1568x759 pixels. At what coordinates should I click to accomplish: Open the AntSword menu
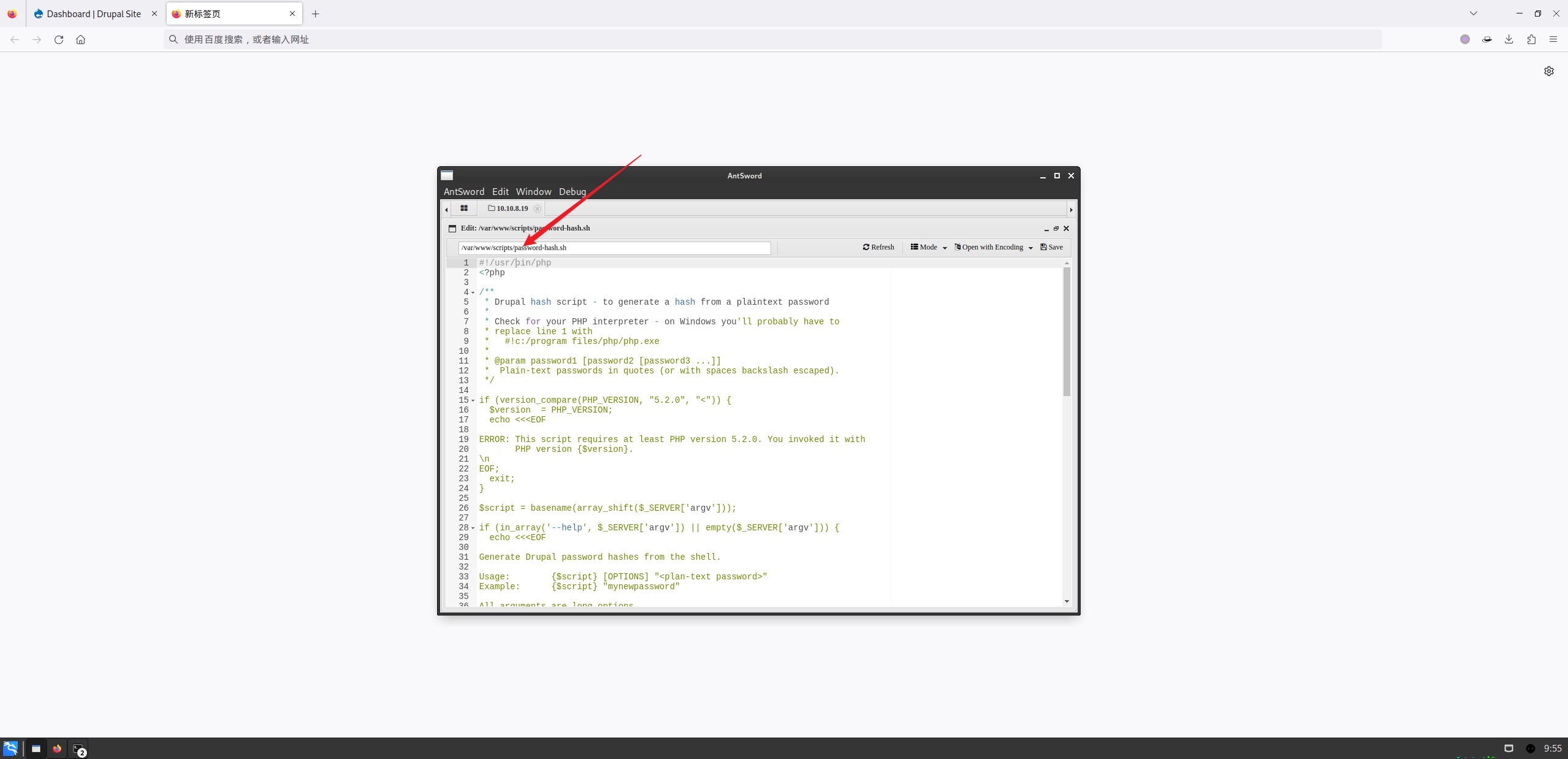click(464, 191)
